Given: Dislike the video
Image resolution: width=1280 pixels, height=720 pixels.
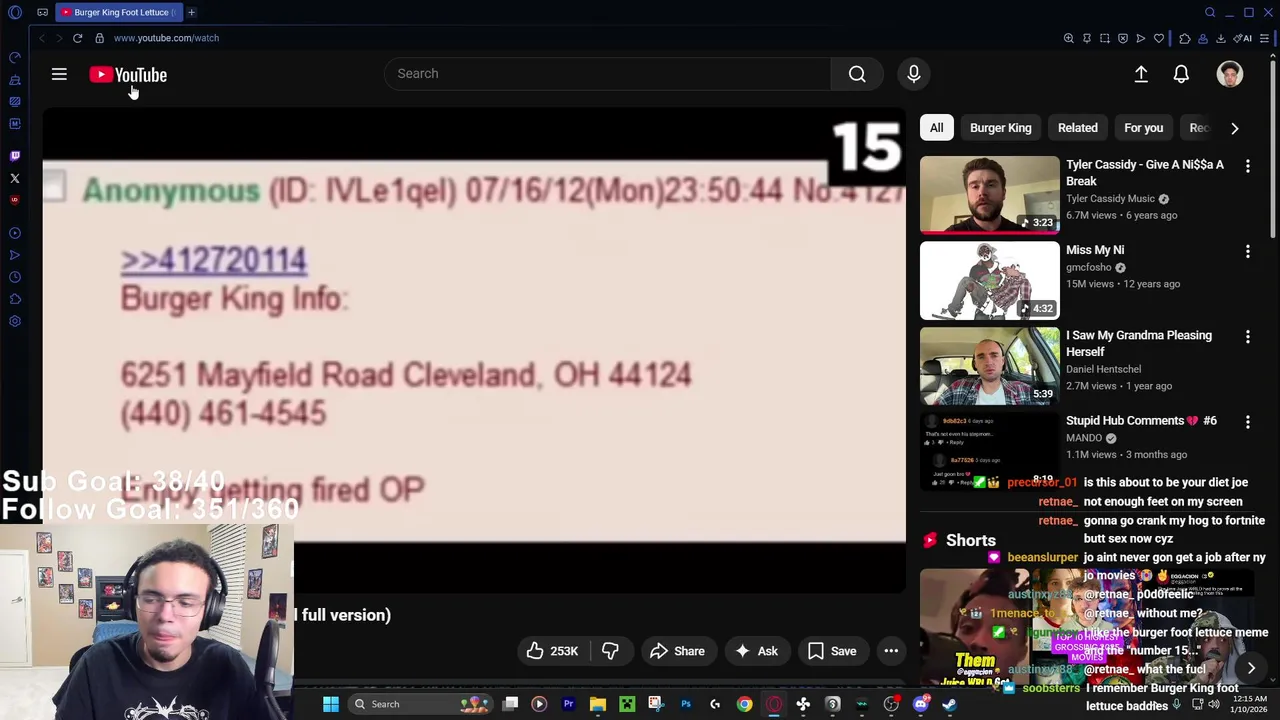Looking at the screenshot, I should 610,651.
